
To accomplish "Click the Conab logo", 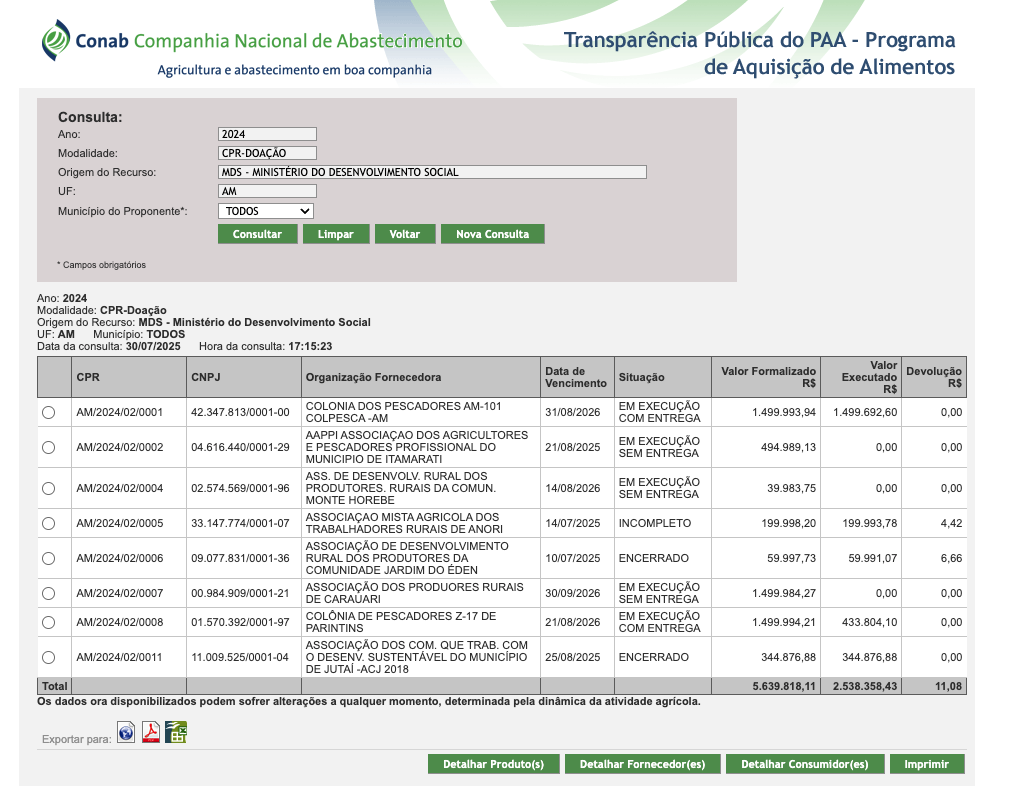I will (57, 41).
